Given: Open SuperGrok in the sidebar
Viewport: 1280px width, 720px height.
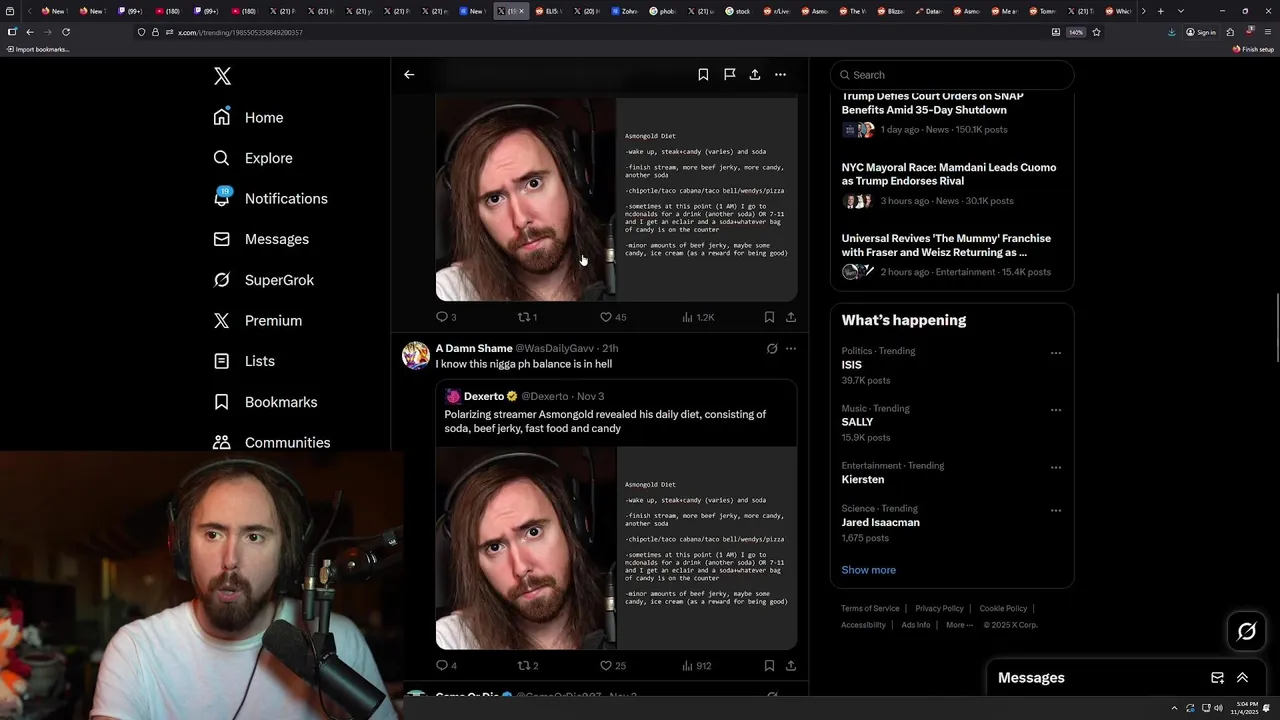Looking at the screenshot, I should coord(264,280).
